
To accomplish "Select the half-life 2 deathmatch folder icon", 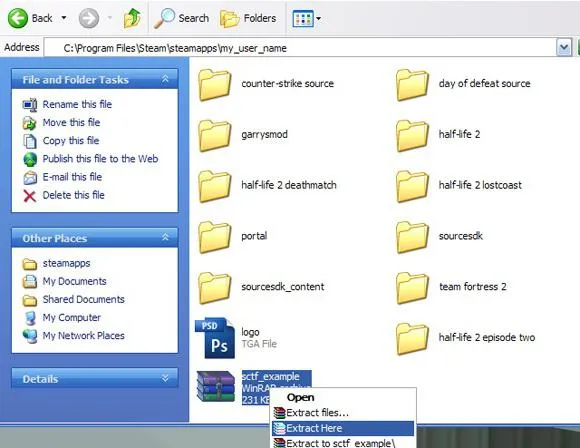I will point(215,186).
